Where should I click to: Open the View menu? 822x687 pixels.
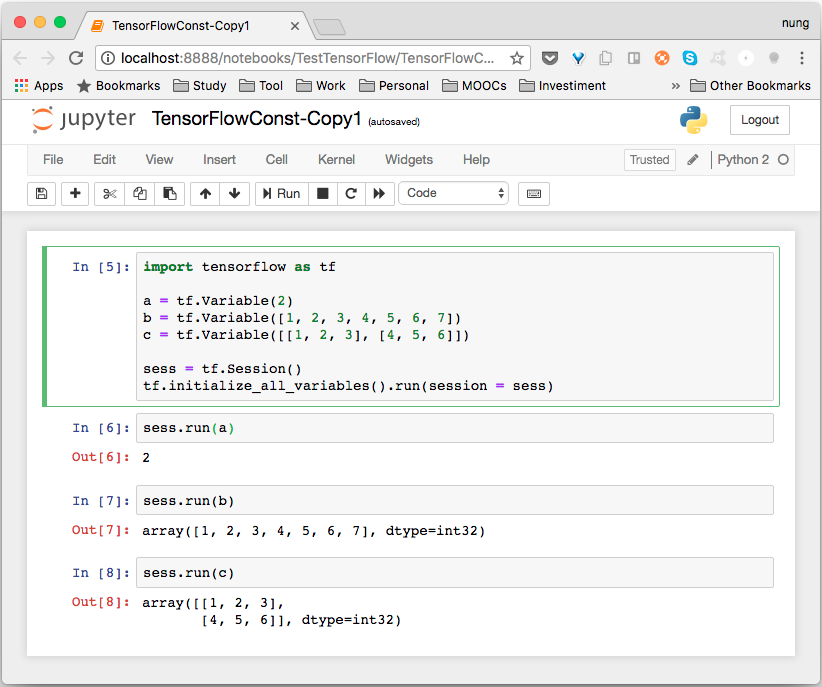(x=159, y=159)
